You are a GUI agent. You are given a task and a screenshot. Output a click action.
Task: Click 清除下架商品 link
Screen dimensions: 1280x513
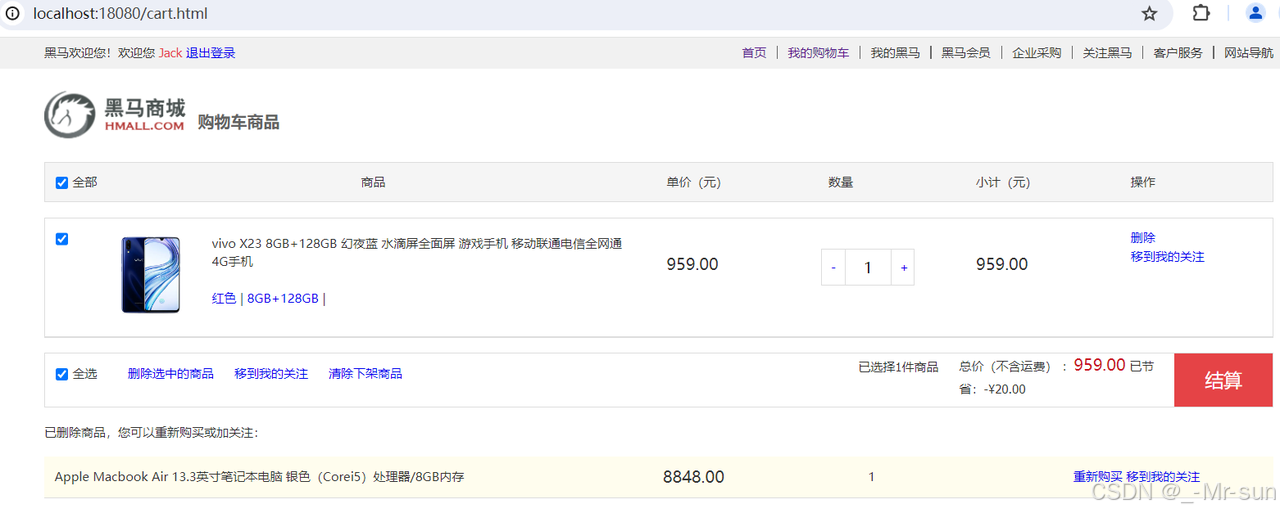coord(365,374)
